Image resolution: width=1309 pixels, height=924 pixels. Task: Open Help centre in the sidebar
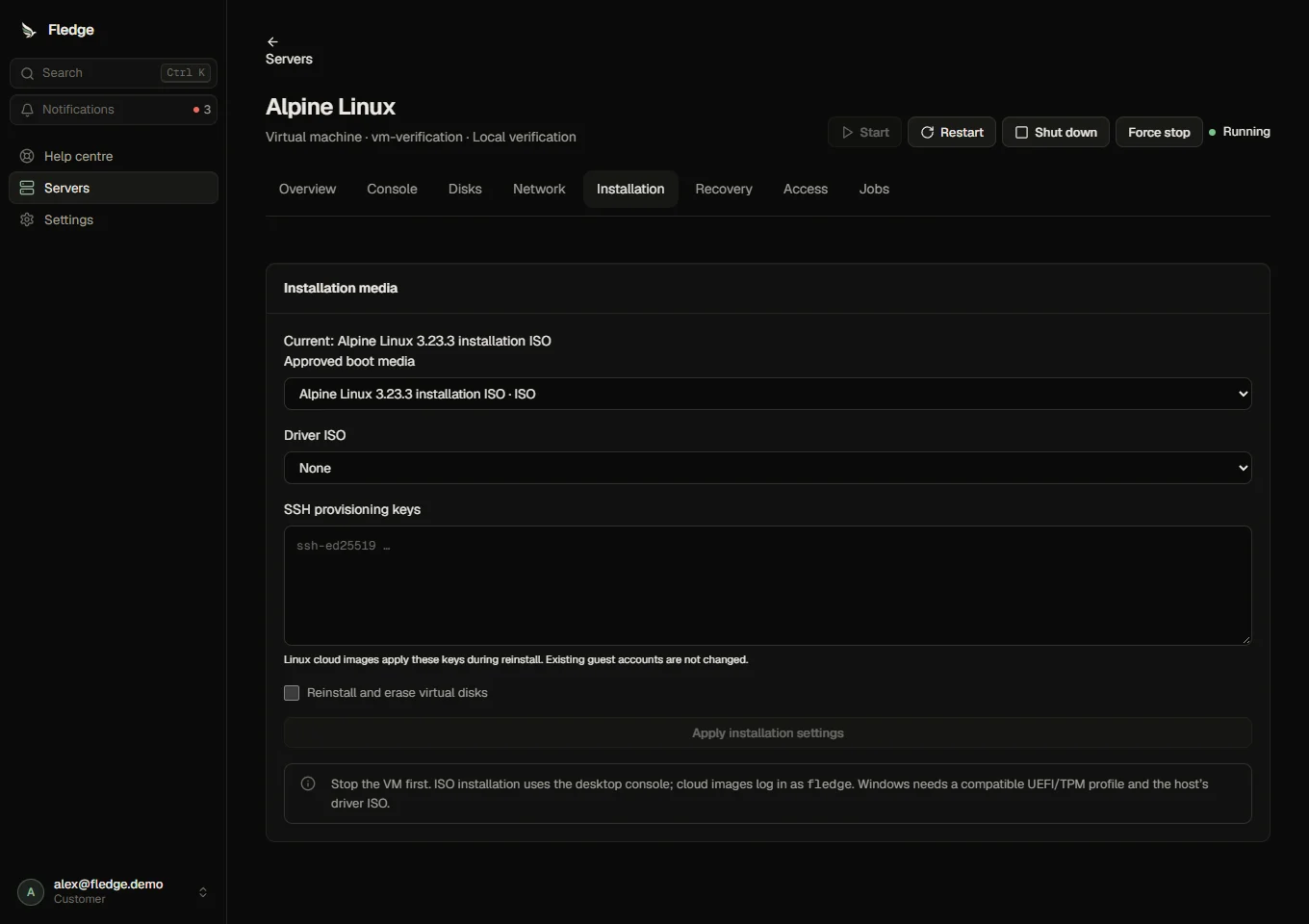pyautogui.click(x=114, y=156)
